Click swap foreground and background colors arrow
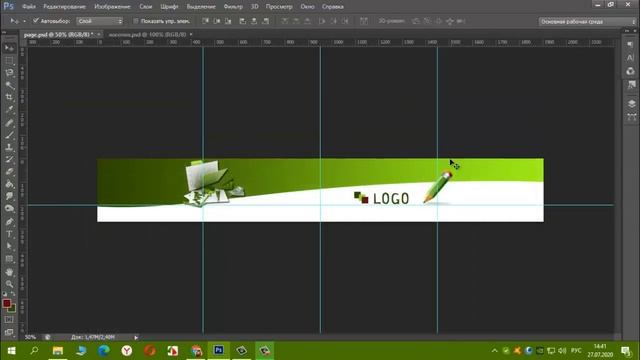Image resolution: width=640 pixels, height=360 pixels. (x=13, y=294)
